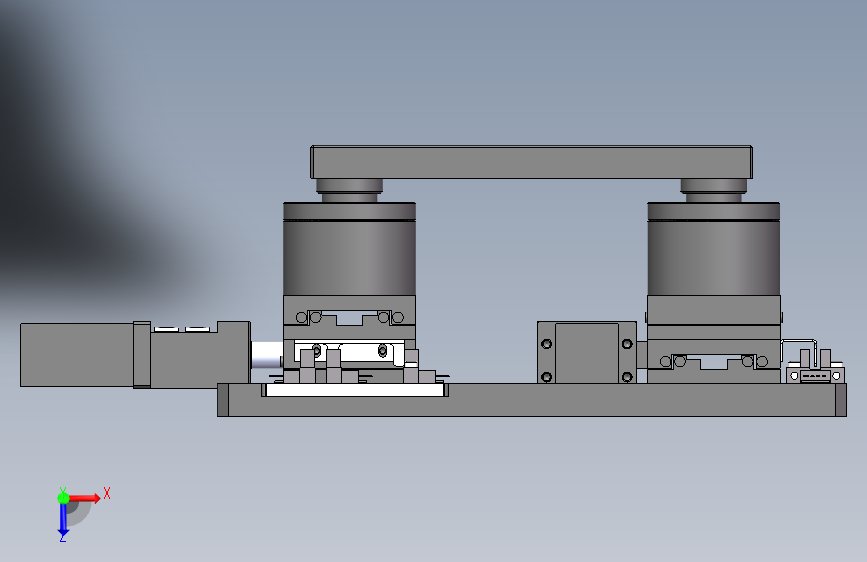Click the green Y origin of the triad
The height and width of the screenshot is (562, 867).
coord(63,498)
